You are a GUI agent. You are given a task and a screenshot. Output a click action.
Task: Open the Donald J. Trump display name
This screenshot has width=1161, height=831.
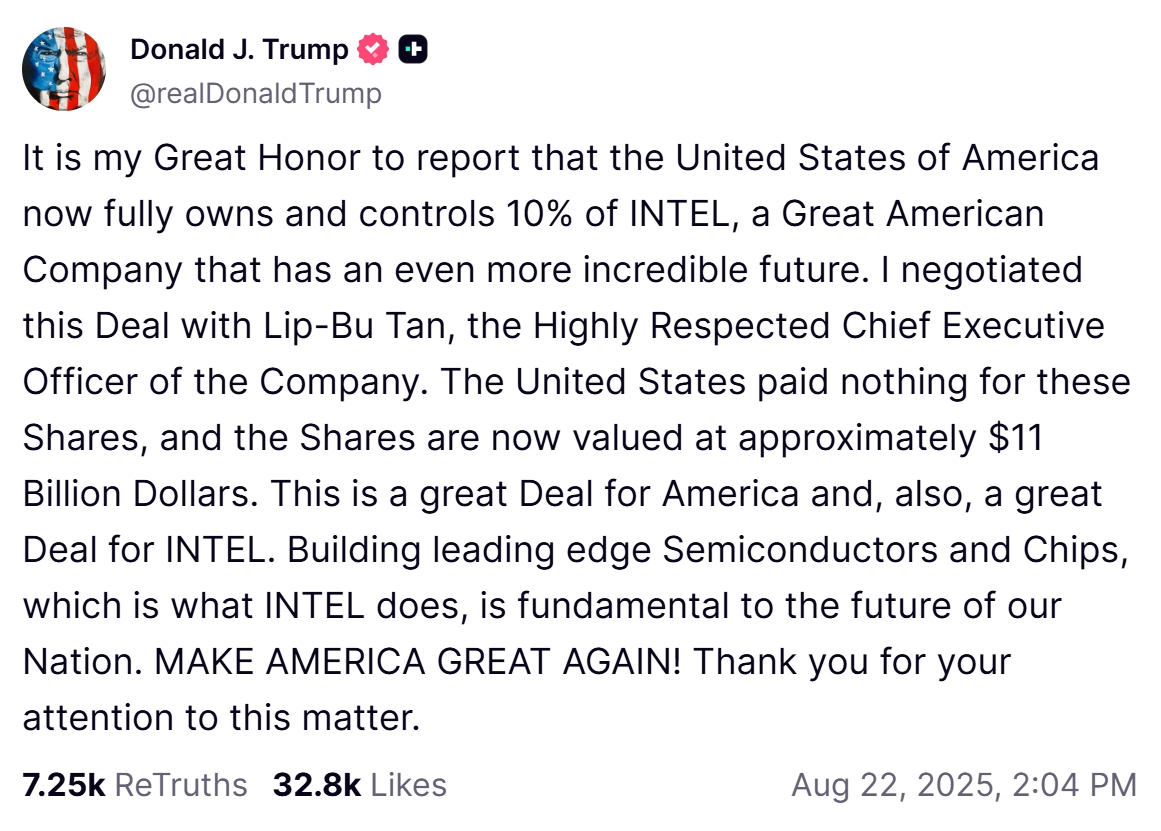(240, 49)
